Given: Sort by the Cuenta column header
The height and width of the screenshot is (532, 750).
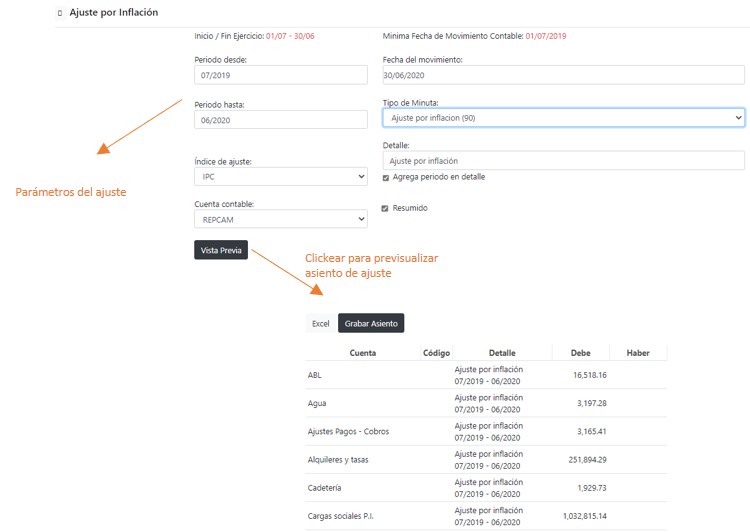Looking at the screenshot, I should click(363, 353).
